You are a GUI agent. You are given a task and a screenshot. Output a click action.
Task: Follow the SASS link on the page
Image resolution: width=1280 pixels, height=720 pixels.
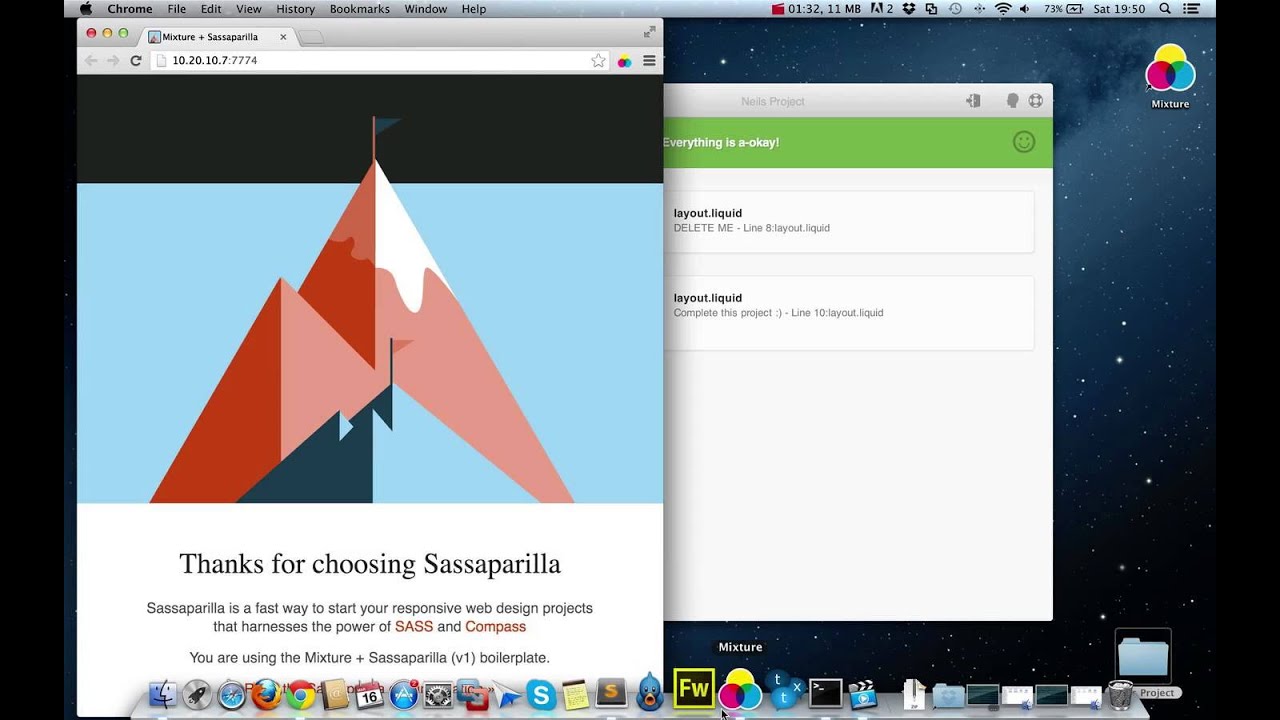pos(414,627)
